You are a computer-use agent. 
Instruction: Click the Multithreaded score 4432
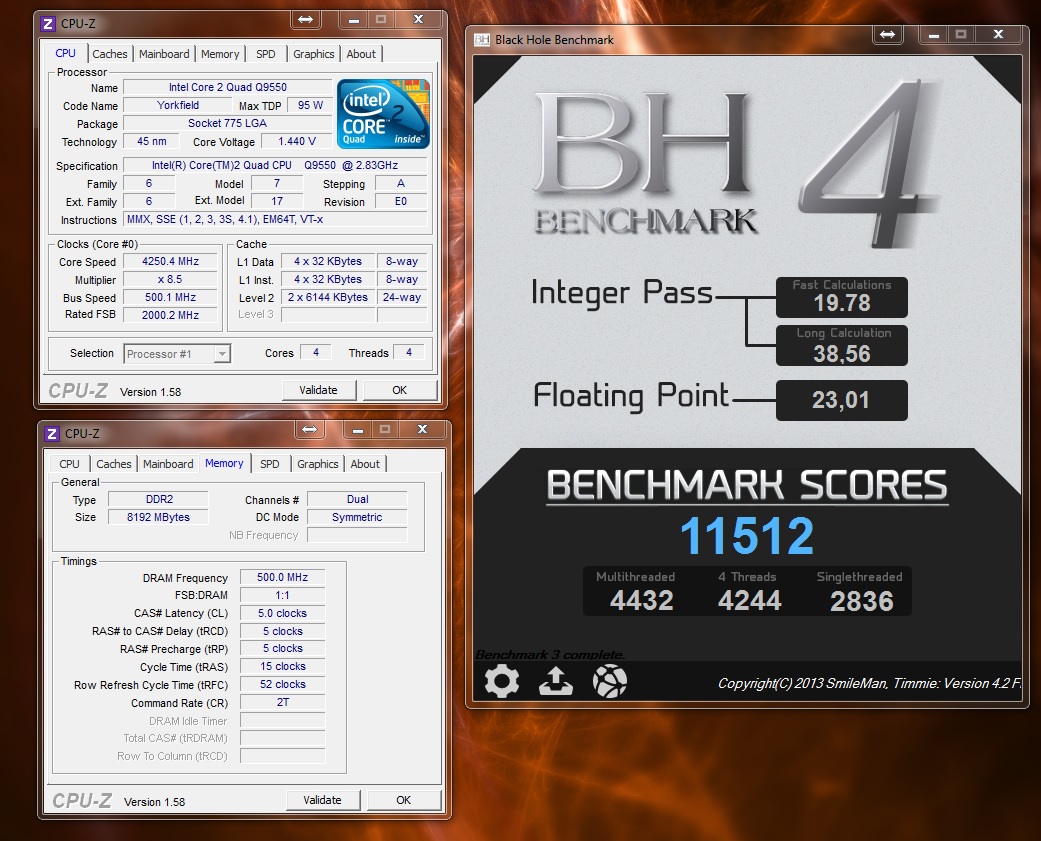[641, 601]
